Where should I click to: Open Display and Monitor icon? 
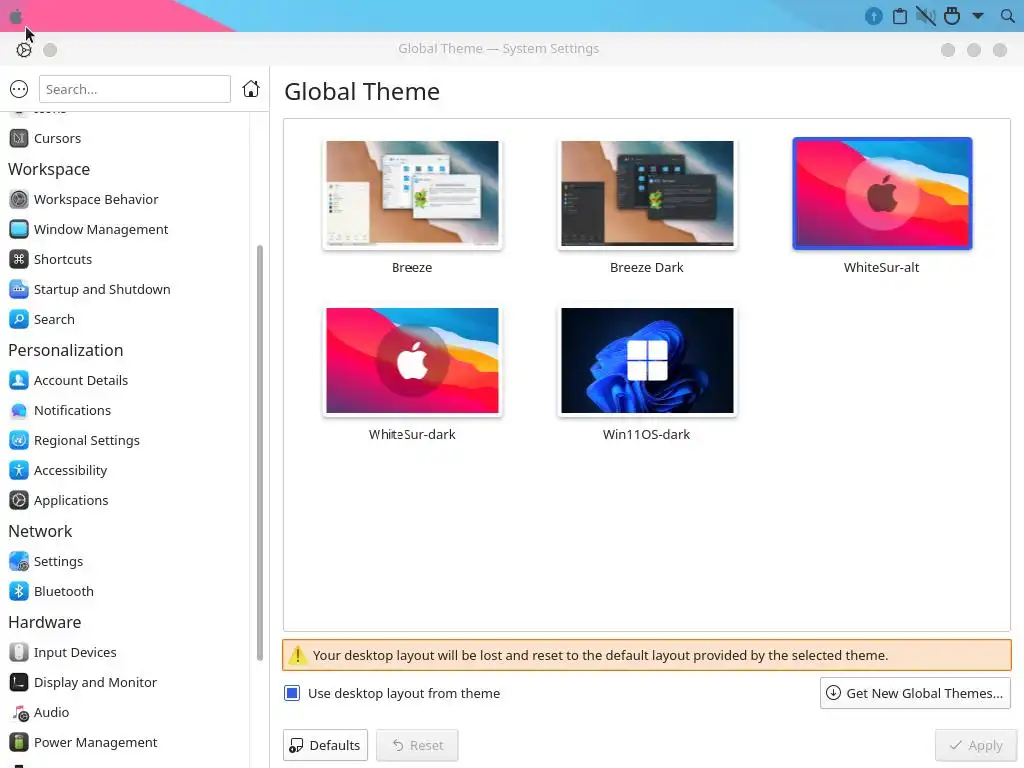[x=19, y=682]
